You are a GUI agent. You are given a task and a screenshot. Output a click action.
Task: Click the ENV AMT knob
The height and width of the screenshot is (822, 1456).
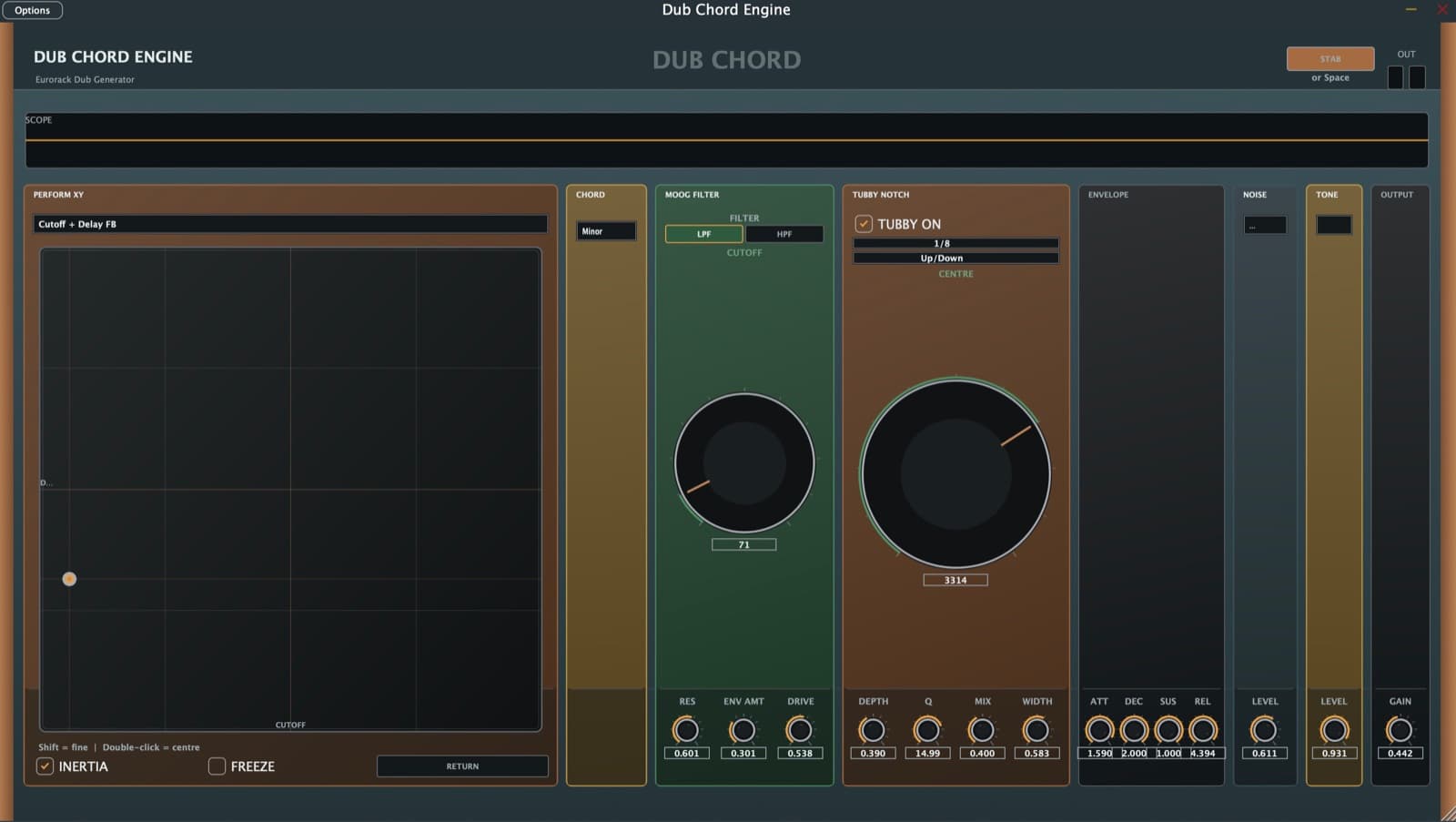(743, 730)
